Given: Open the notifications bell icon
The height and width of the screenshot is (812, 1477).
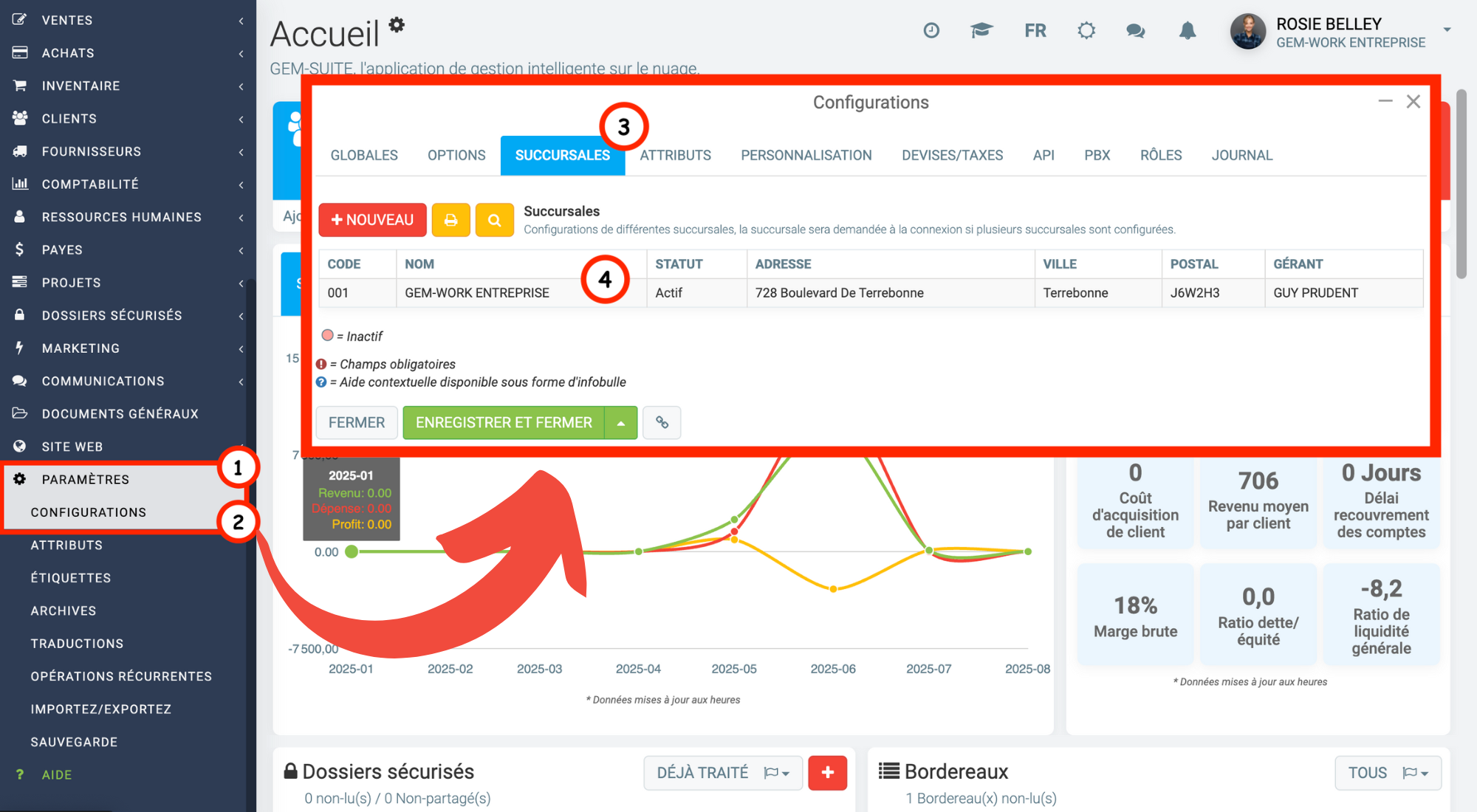Looking at the screenshot, I should pos(1188,31).
